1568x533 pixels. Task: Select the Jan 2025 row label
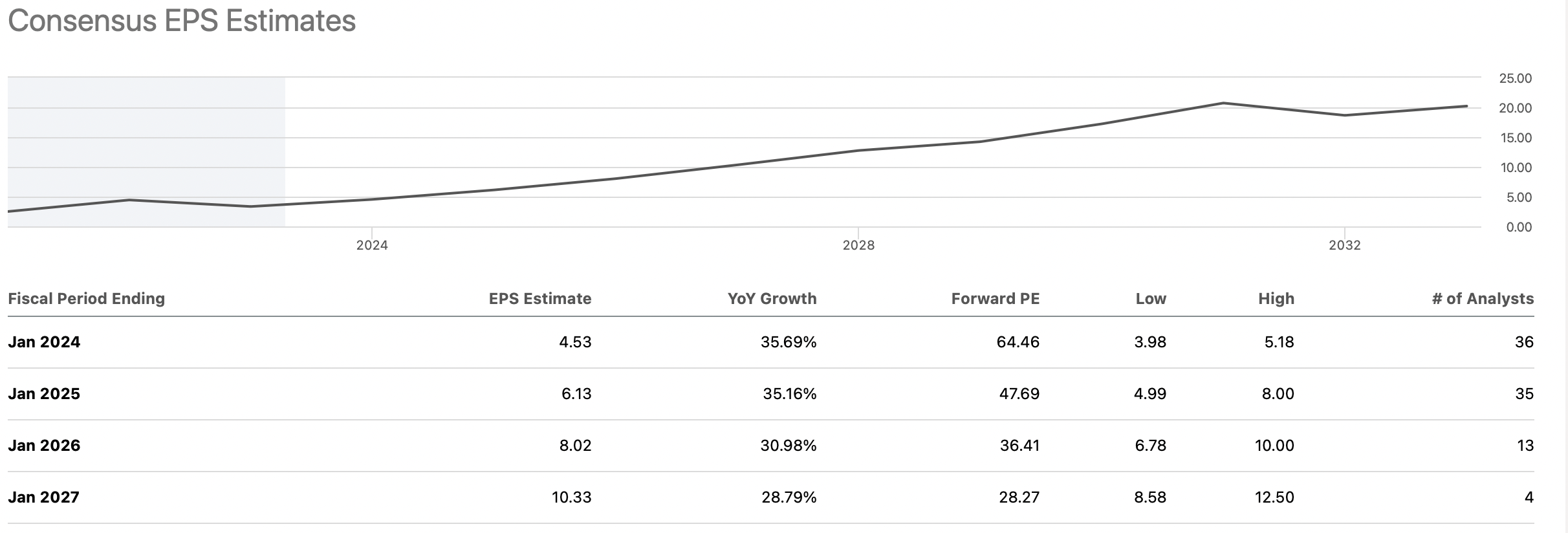tap(44, 394)
